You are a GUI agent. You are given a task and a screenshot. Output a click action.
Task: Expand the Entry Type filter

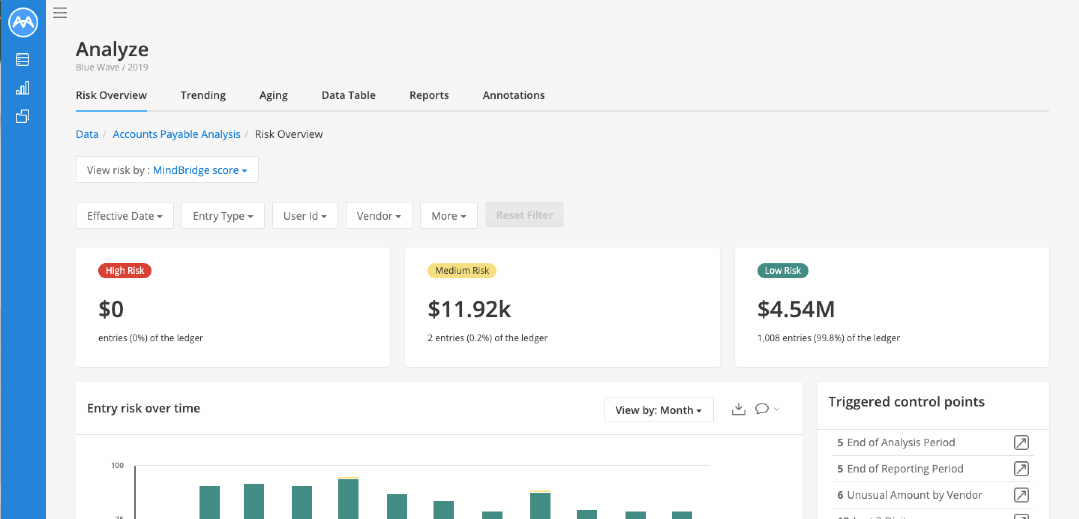223,215
